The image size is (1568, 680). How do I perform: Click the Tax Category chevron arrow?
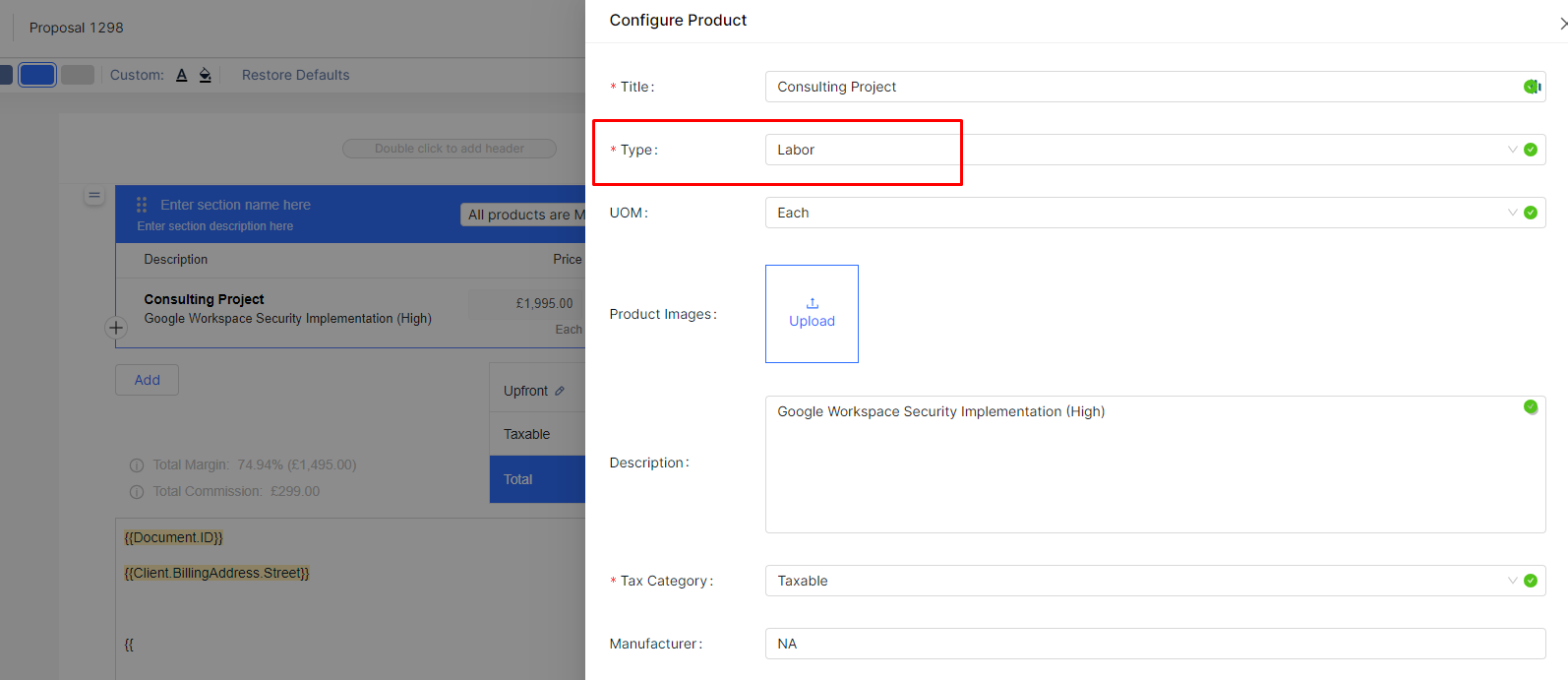[1513, 581]
